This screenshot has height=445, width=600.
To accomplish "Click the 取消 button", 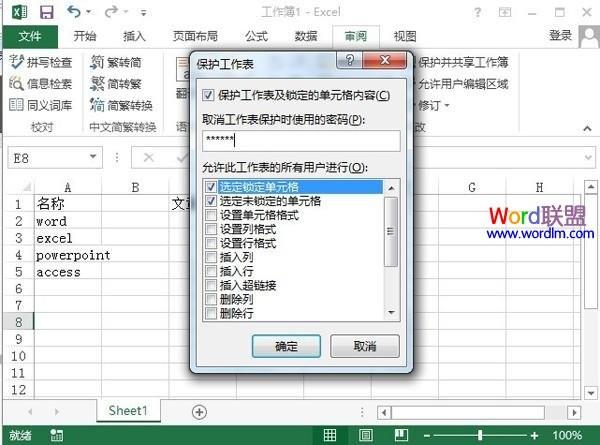I will (x=365, y=346).
